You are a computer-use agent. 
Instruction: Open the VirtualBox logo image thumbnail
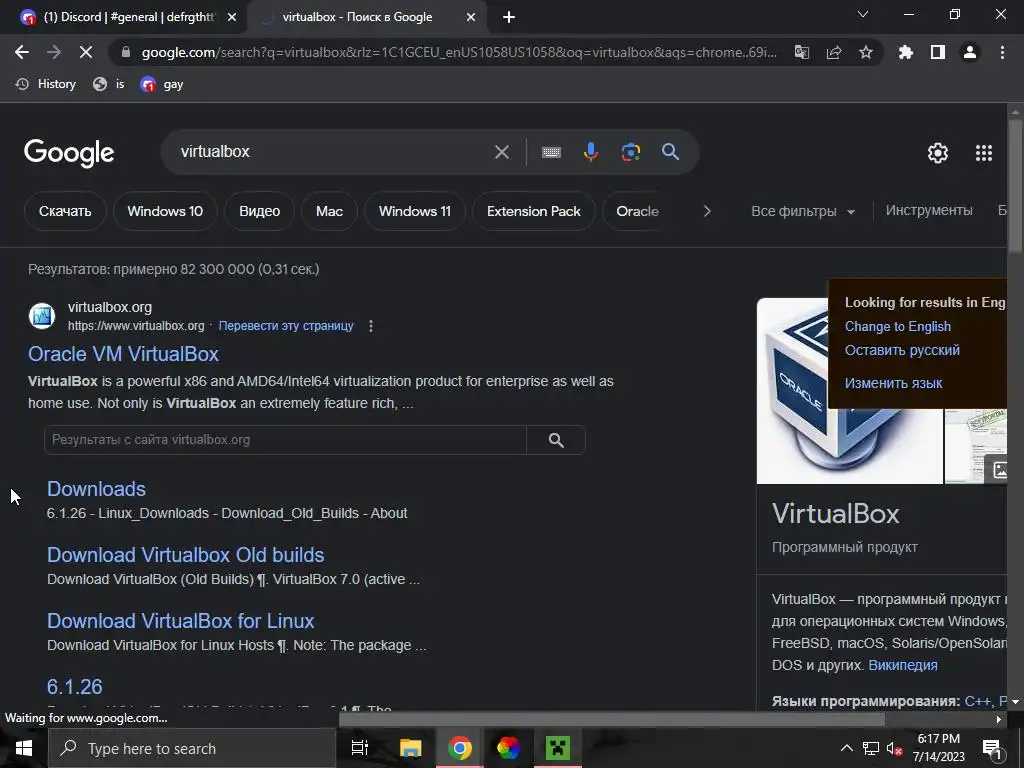[x=850, y=391]
